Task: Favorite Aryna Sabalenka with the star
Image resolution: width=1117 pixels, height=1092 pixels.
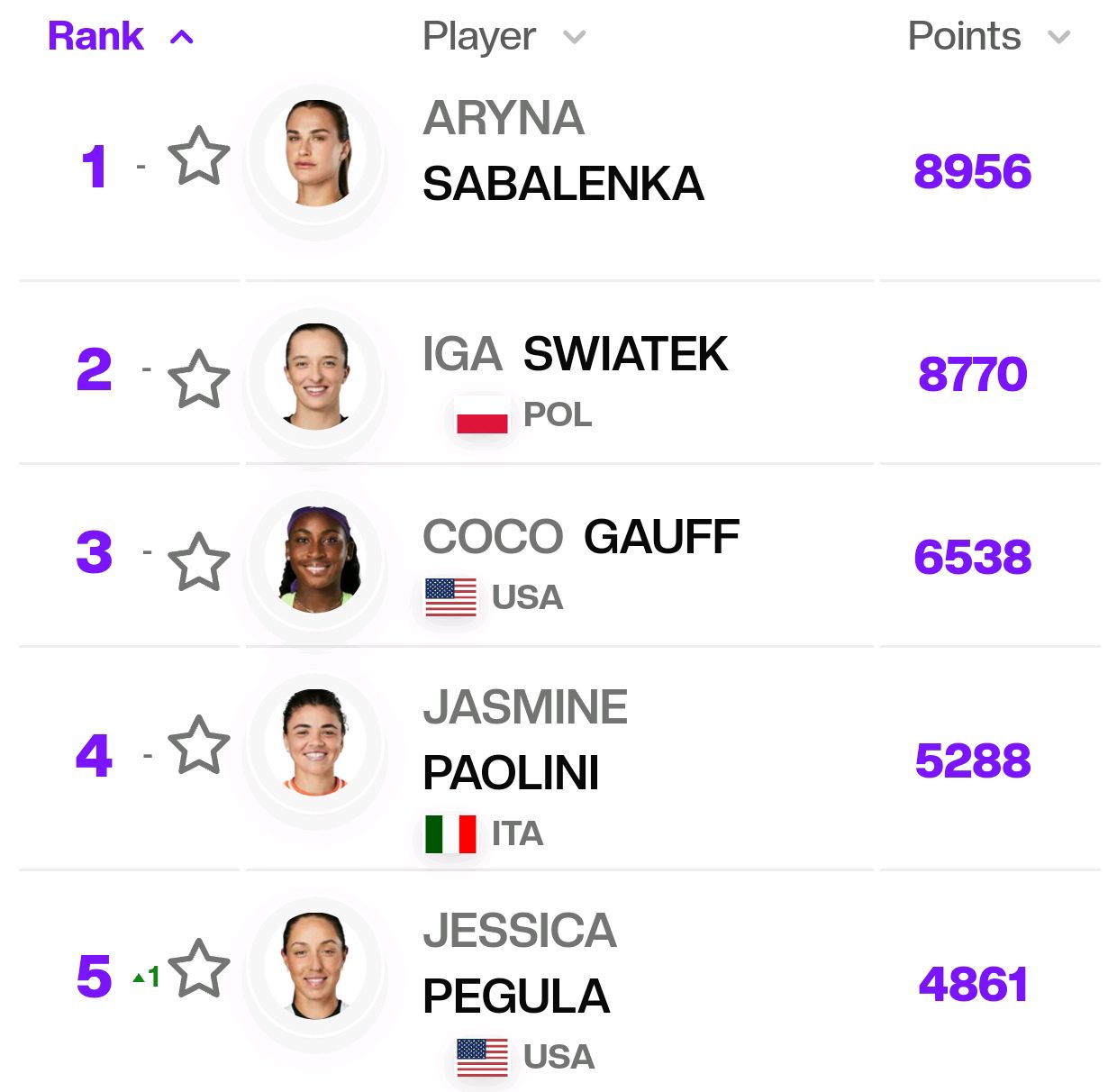Action: click(x=199, y=156)
